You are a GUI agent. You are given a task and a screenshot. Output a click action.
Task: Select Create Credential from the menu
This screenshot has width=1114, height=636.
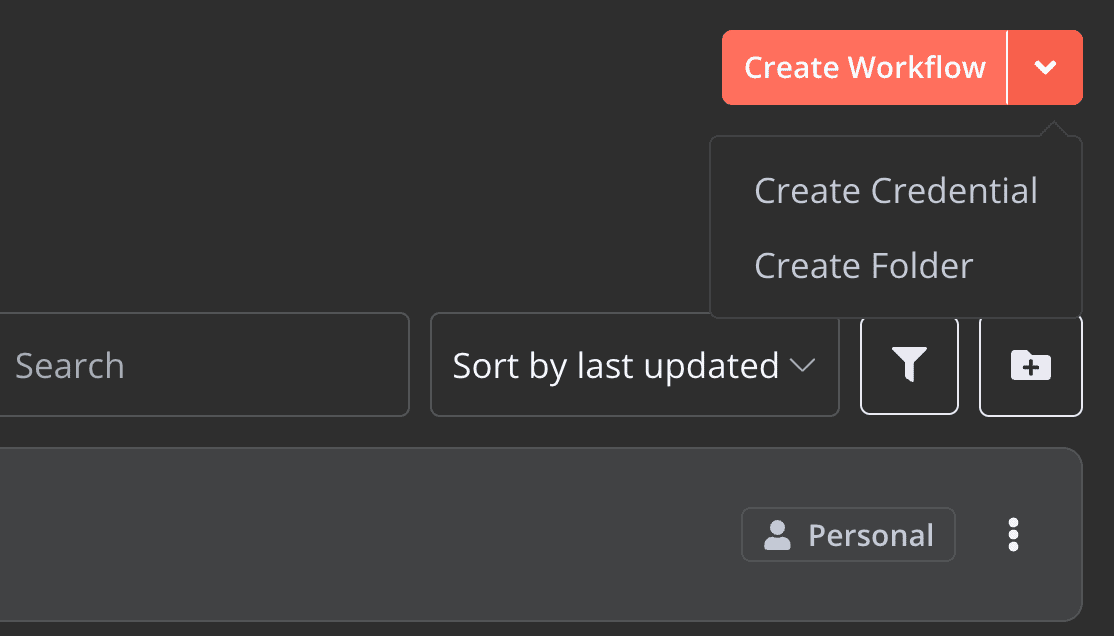(895, 190)
